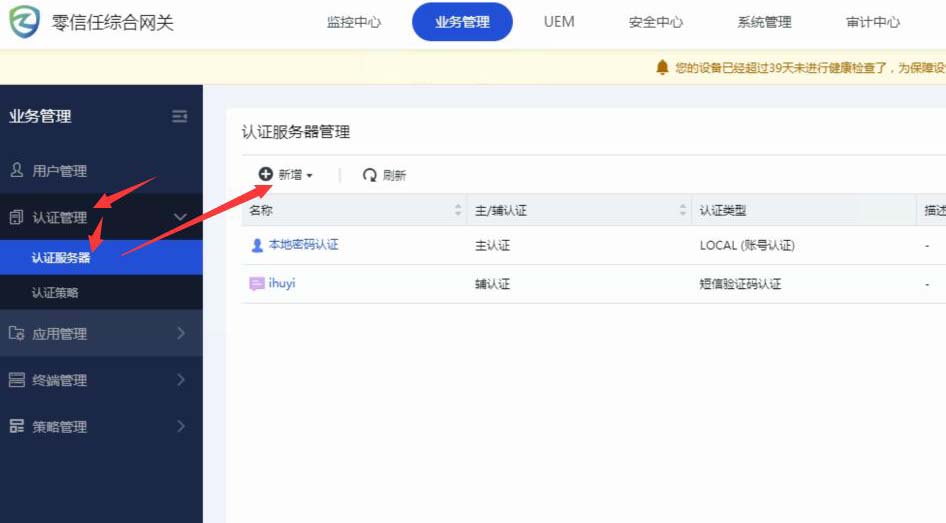The height and width of the screenshot is (523, 946).
Task: Sort the table by 名称 column
Action: tap(459, 210)
